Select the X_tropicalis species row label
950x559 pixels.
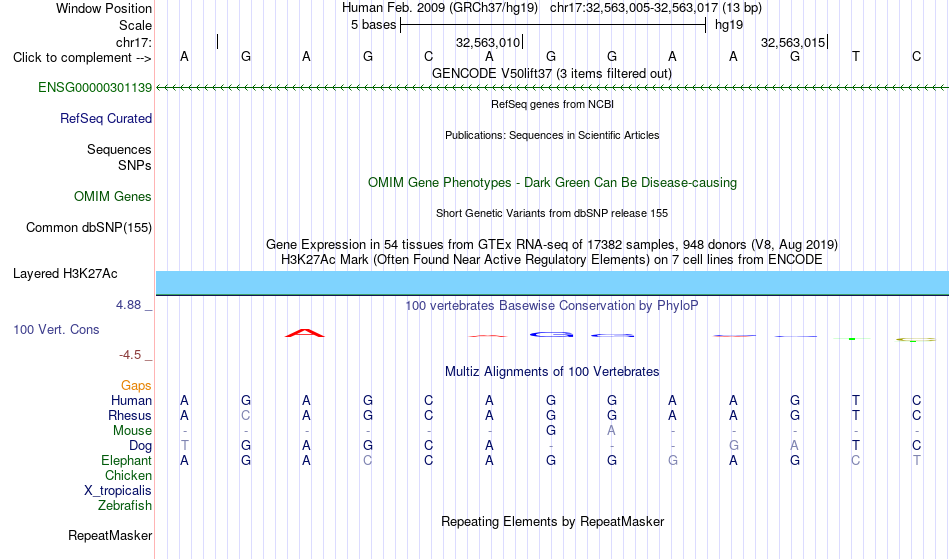pos(118,491)
